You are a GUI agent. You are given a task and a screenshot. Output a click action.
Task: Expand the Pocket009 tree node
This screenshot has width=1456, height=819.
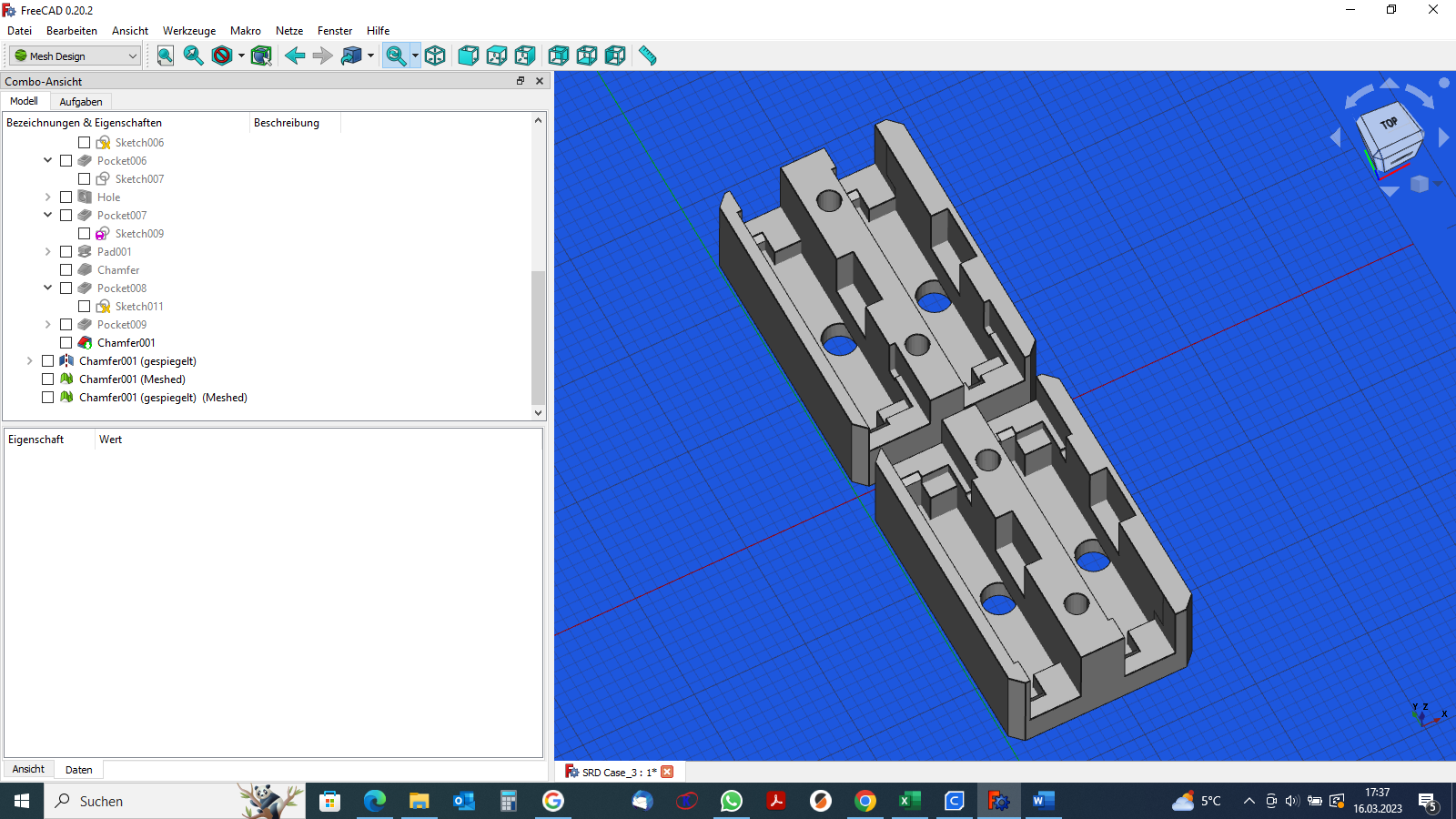tap(48, 324)
